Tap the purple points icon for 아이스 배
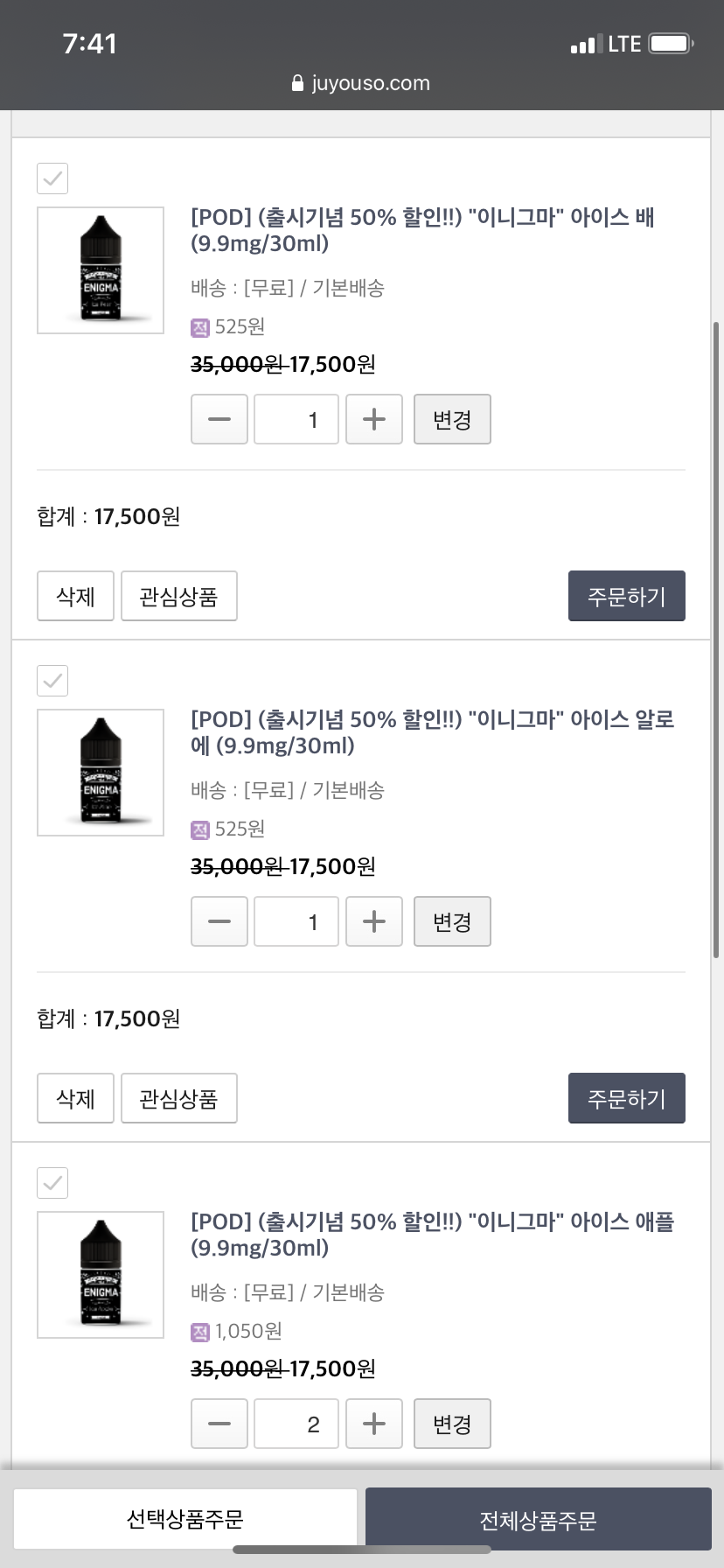This screenshot has width=724, height=1568. (x=200, y=327)
